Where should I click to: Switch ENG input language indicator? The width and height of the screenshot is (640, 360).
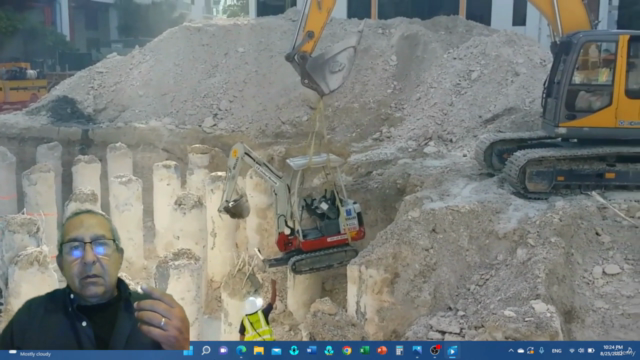pyautogui.click(x=556, y=351)
